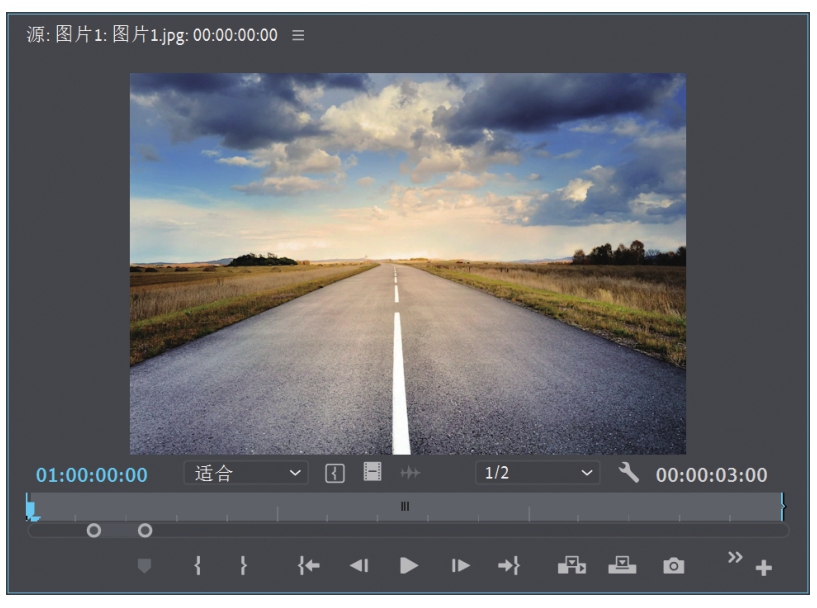Open the 适合 zoom level dropdown
Image resolution: width=817 pixels, height=608 pixels.
(x=246, y=473)
